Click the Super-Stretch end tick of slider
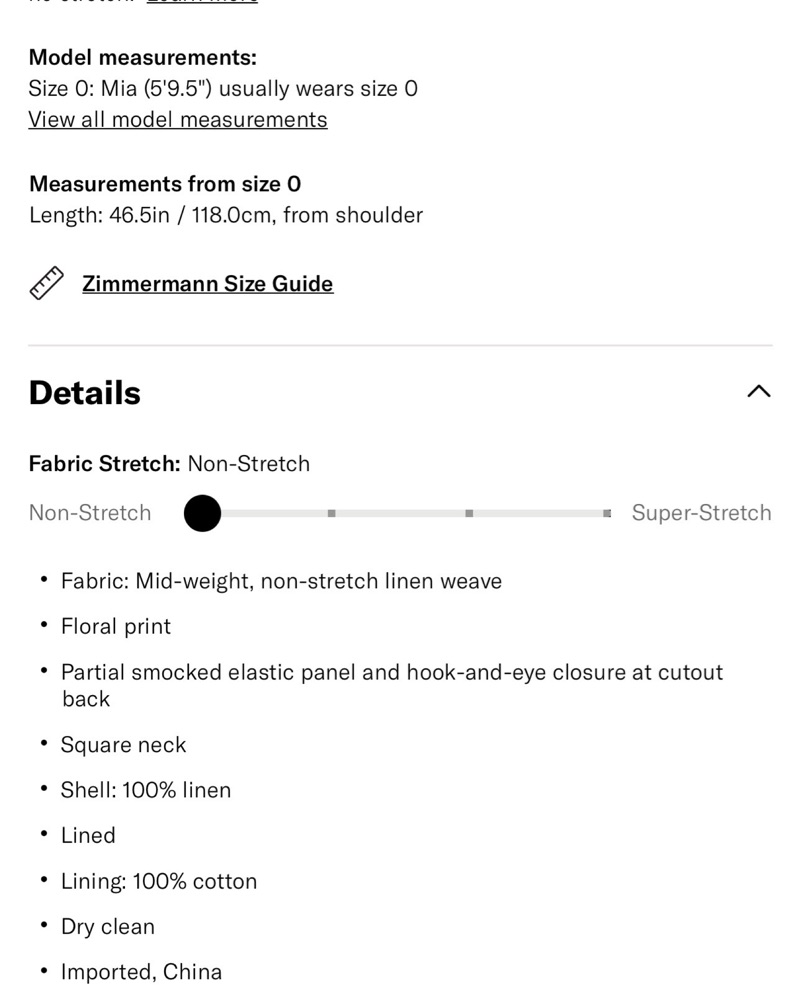 tap(607, 513)
